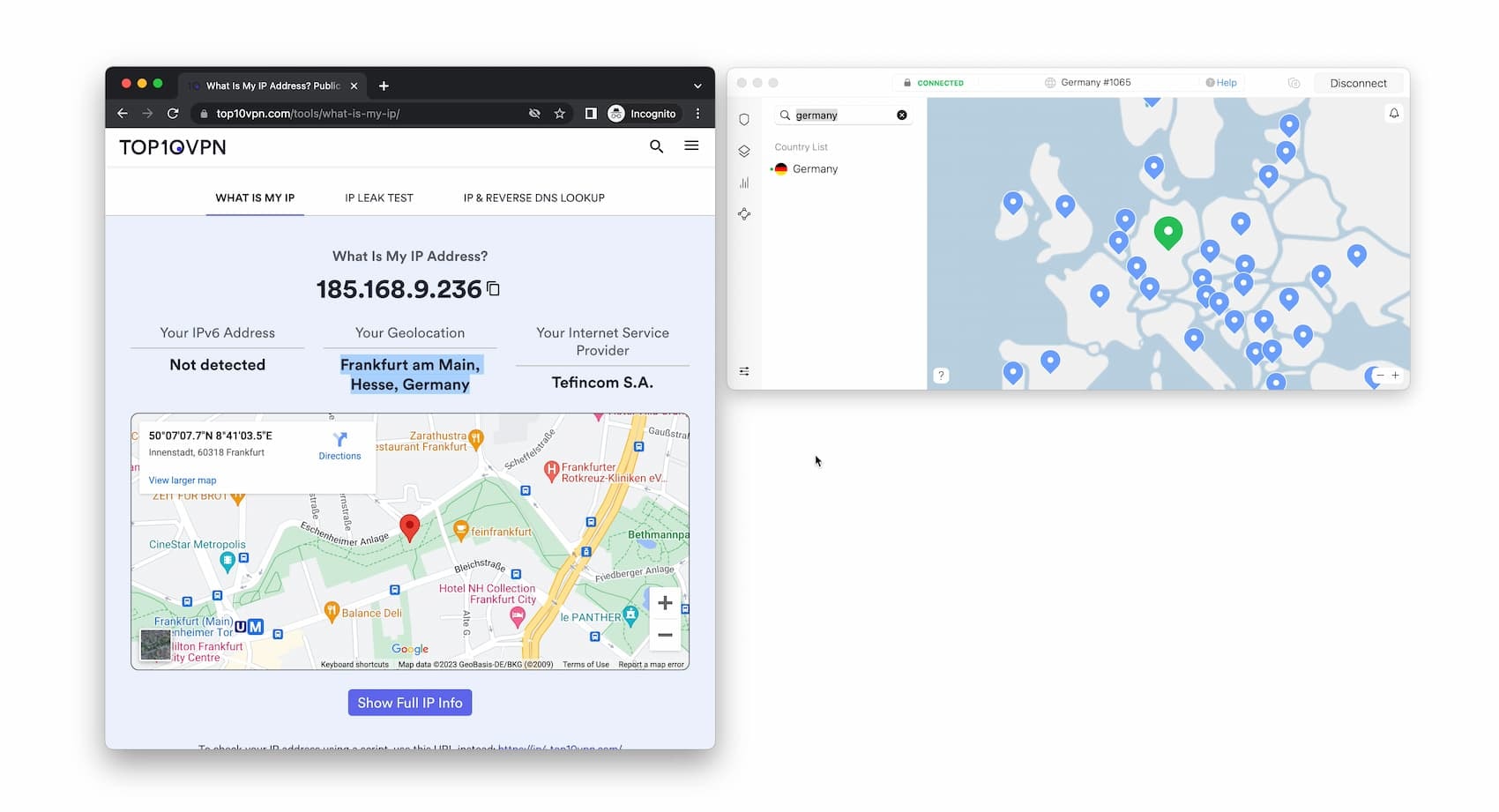
Task: Open VPN notifications bell
Action: coord(1394,113)
